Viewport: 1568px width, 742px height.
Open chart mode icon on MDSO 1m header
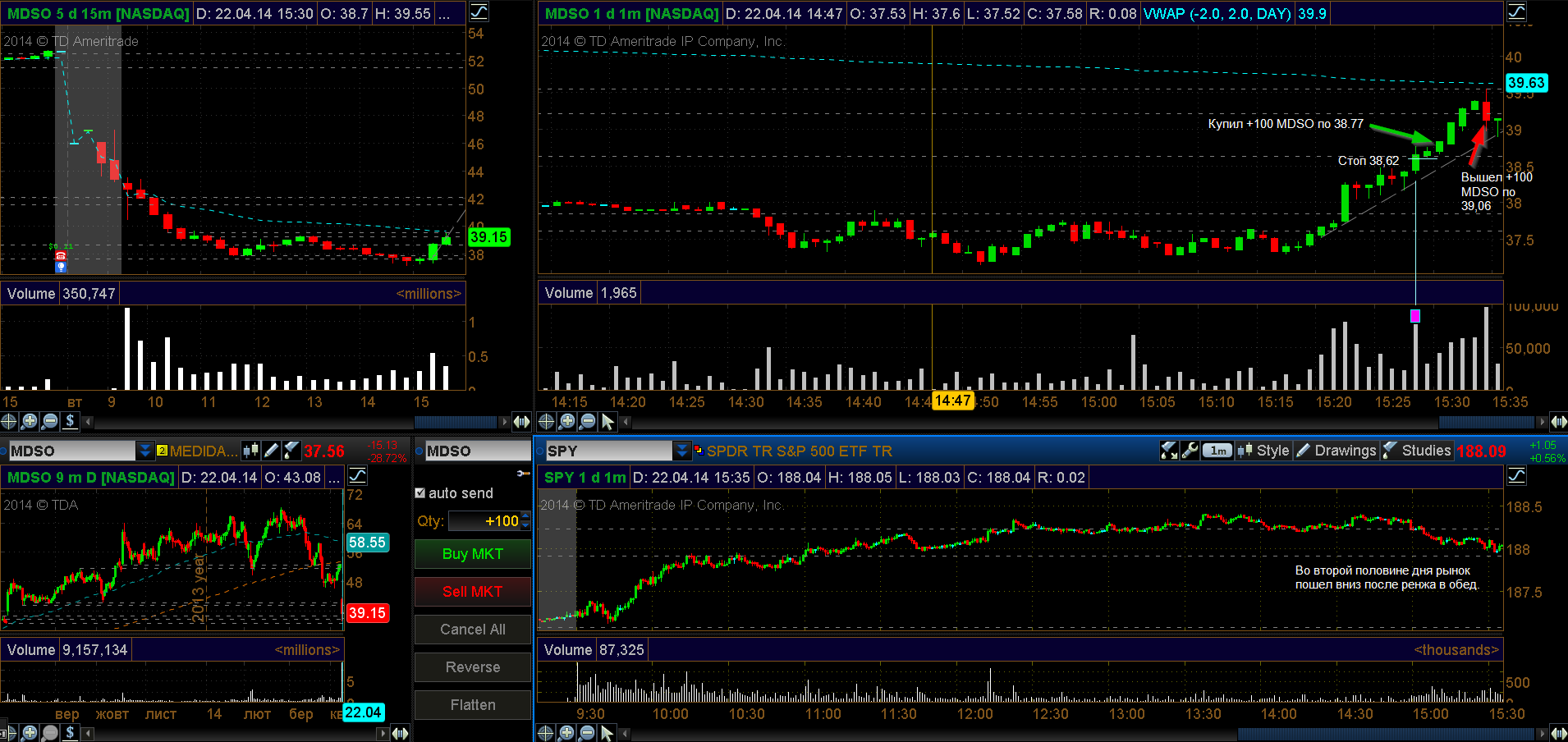click(x=1516, y=12)
